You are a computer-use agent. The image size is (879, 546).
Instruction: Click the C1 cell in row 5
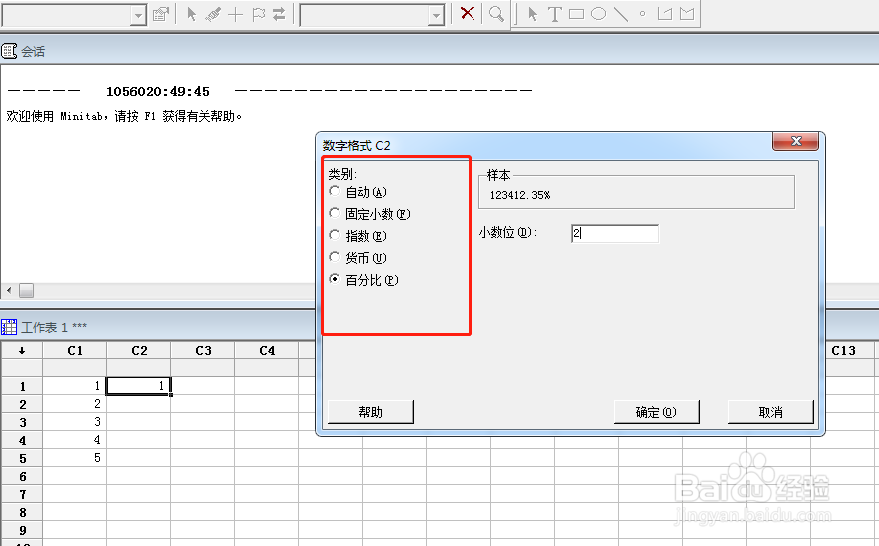tap(75, 457)
